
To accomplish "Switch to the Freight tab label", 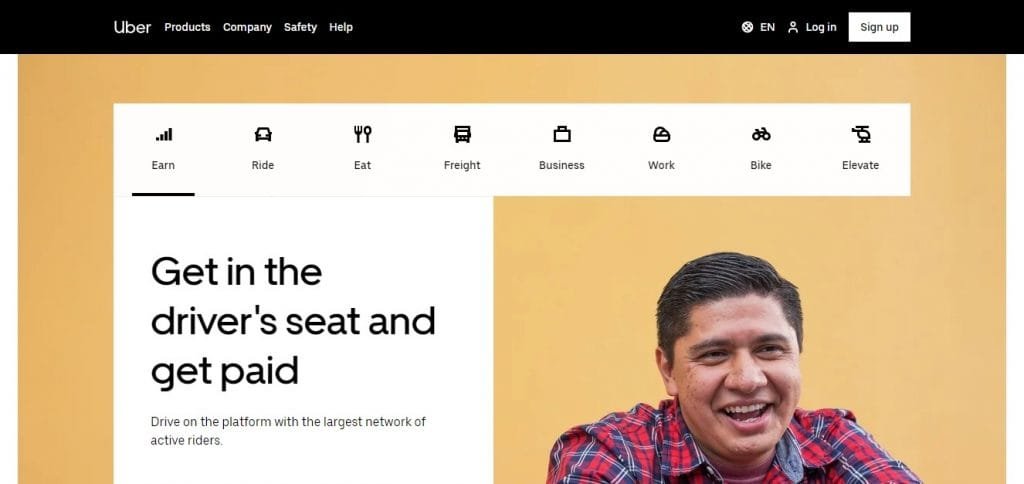I will point(462,165).
